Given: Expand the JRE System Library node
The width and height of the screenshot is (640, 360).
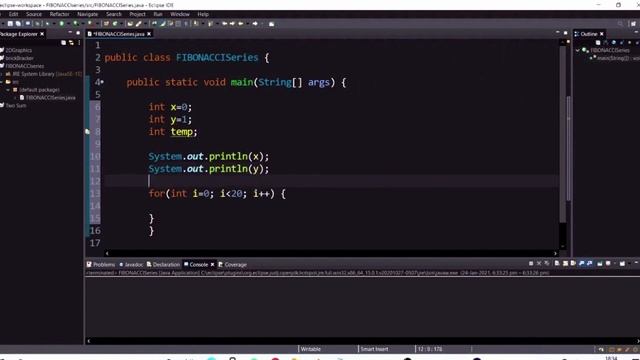Looking at the screenshot, I should pyautogui.click(x=2, y=74).
